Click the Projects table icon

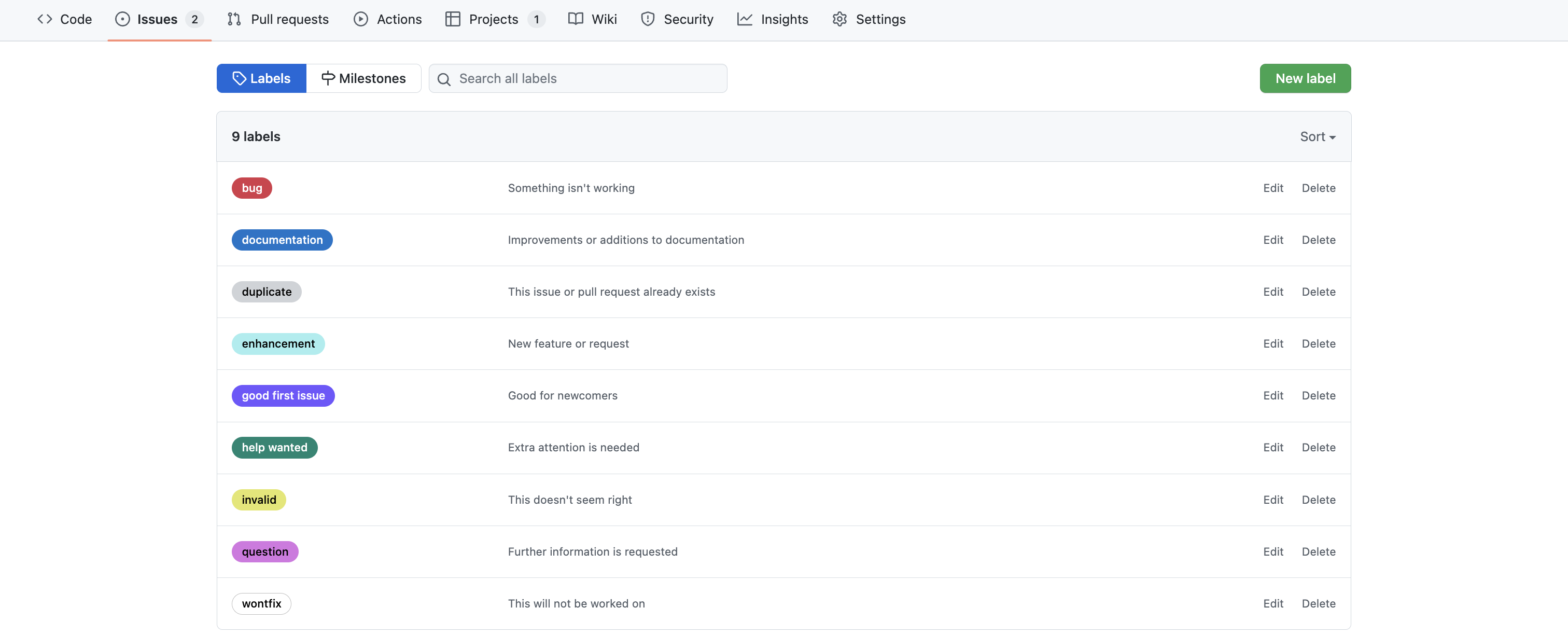pyautogui.click(x=452, y=19)
